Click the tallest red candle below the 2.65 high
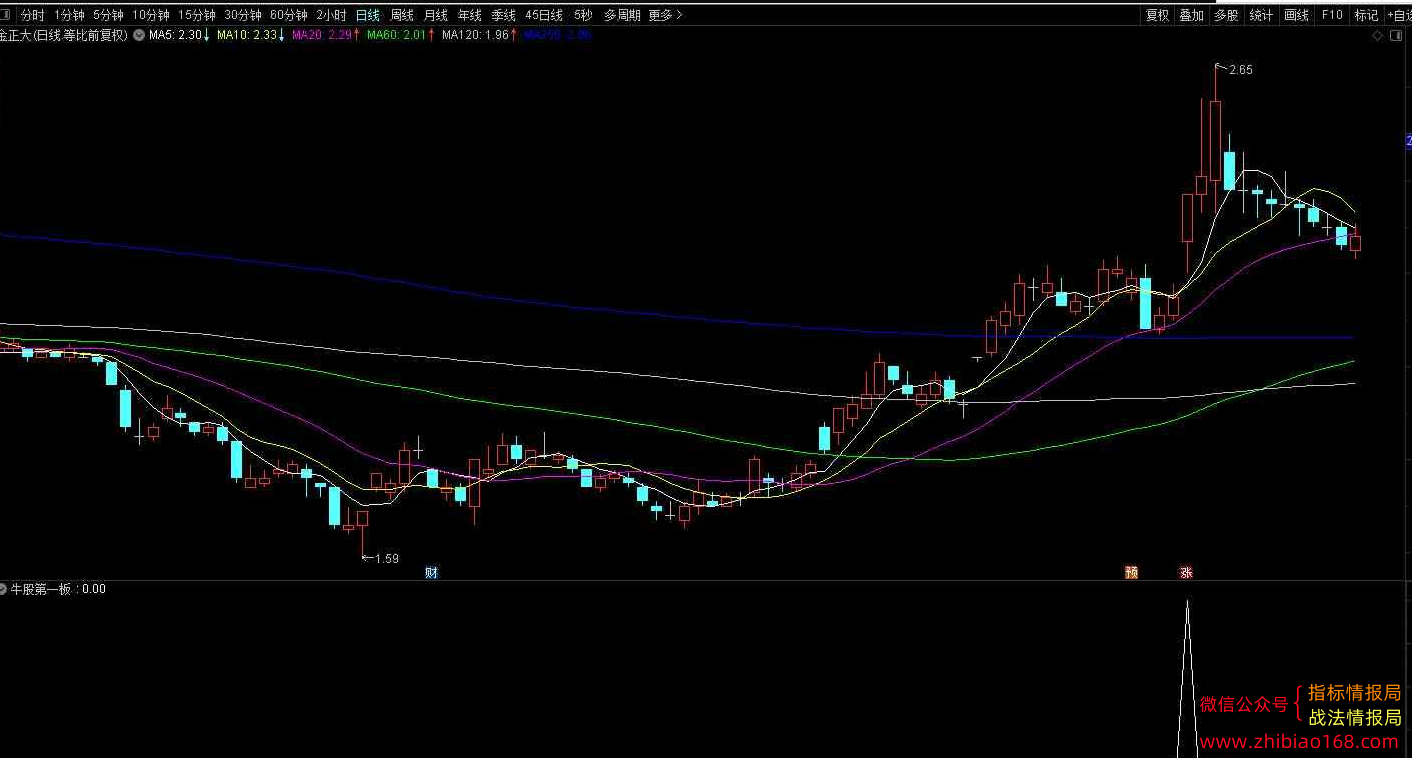Image resolution: width=1412 pixels, height=758 pixels. [1215, 140]
